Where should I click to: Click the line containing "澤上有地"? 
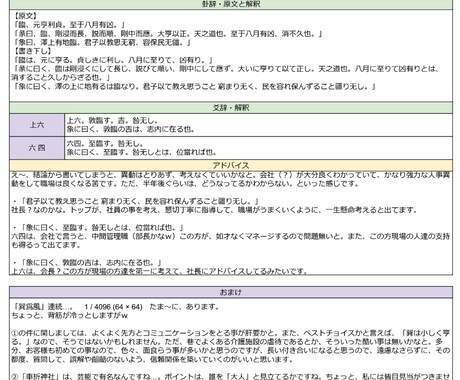point(102,43)
